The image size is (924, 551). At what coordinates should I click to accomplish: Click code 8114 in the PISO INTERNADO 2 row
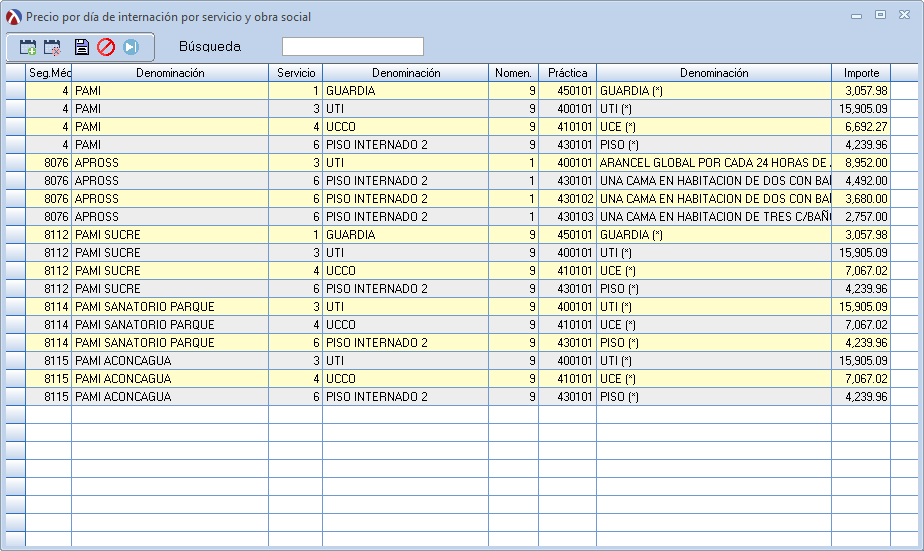click(49, 342)
